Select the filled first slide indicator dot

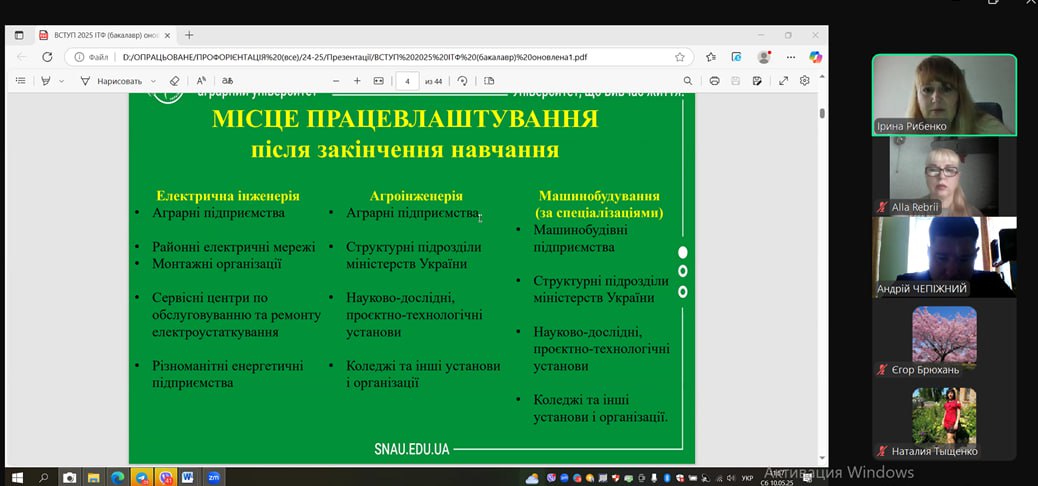point(683,252)
